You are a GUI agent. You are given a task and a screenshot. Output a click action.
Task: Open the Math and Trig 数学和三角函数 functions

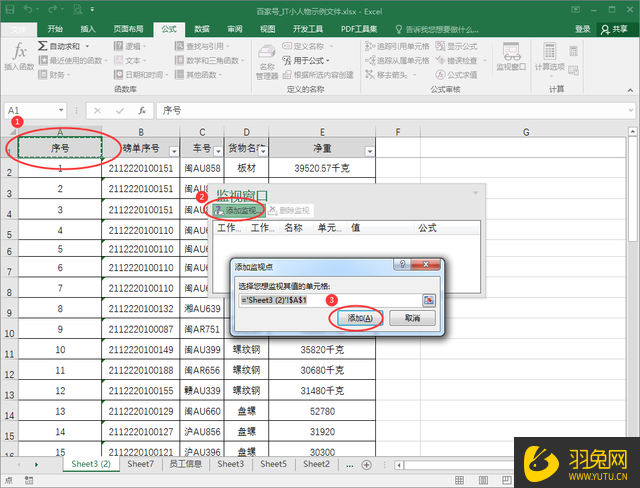pos(209,60)
